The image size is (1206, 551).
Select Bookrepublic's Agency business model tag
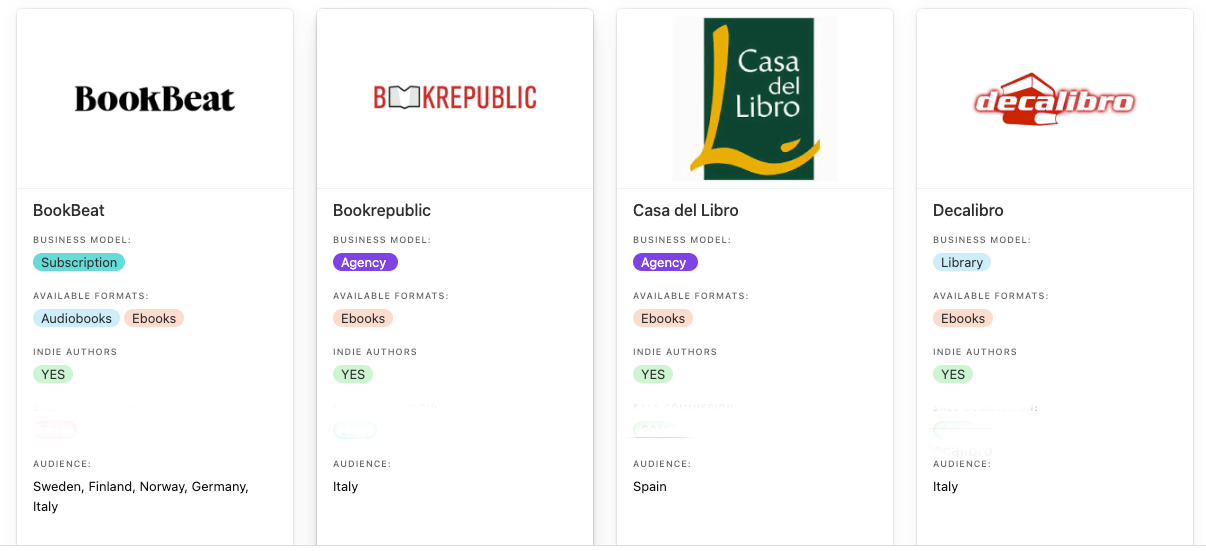click(x=365, y=262)
